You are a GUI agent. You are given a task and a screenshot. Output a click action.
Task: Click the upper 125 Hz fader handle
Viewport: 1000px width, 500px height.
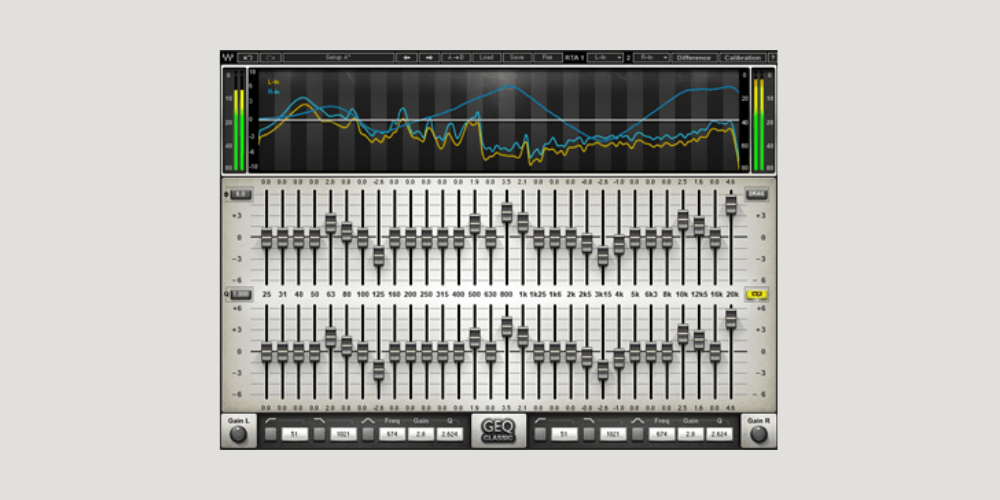(x=379, y=256)
